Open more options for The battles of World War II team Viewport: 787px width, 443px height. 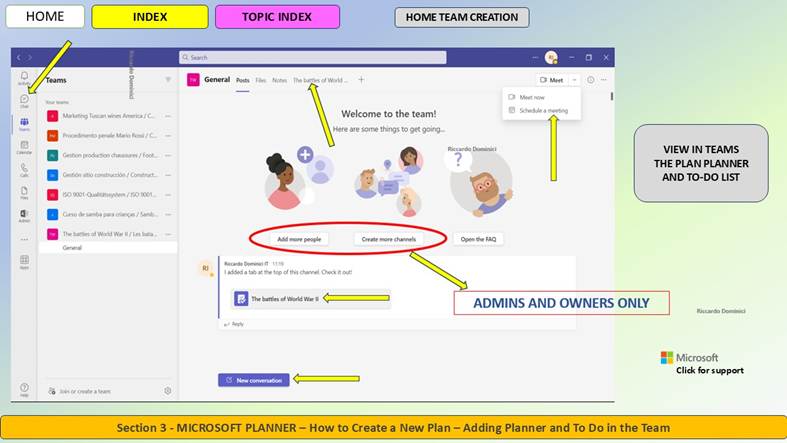tap(168, 234)
